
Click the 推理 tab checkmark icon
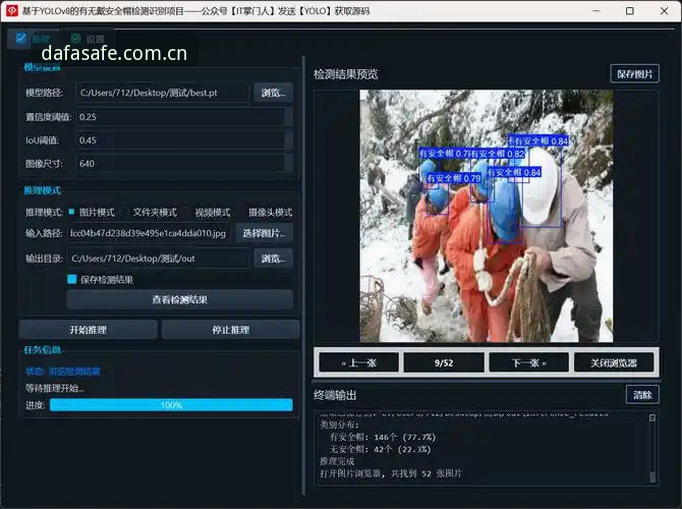click(x=20, y=38)
